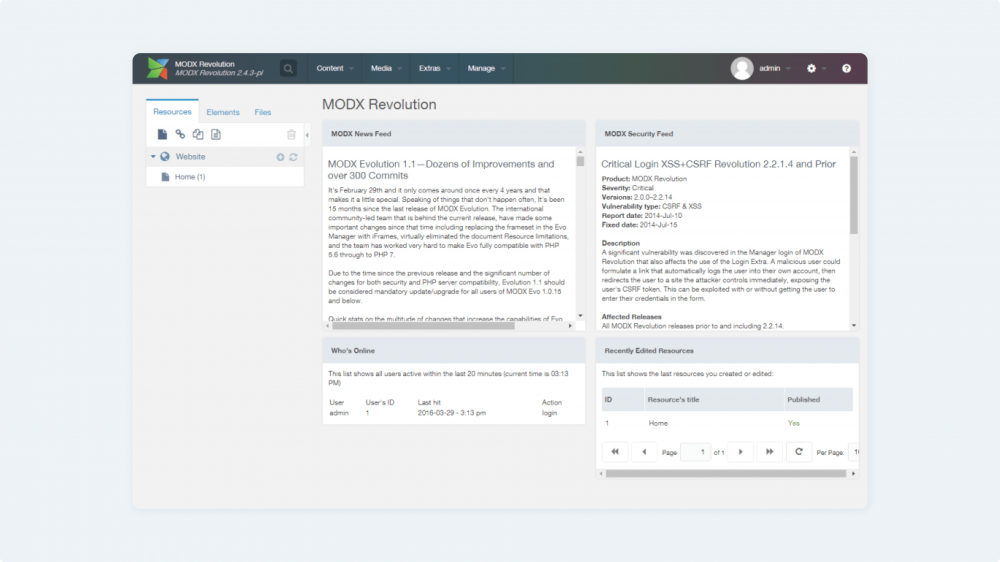This screenshot has width=1000, height=562.
Task: Refresh the Website context tree
Action: click(x=293, y=157)
